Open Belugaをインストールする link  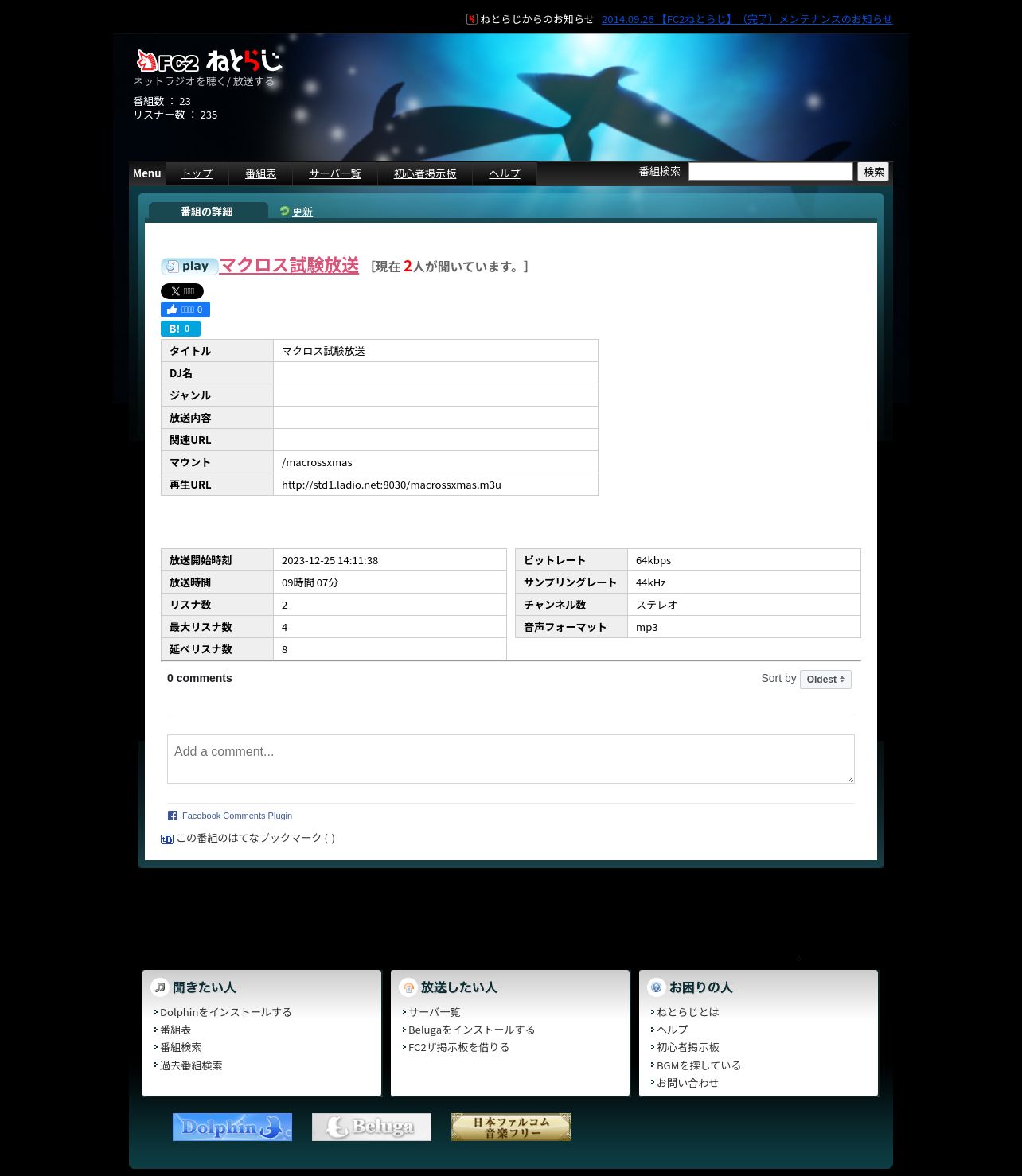[472, 1030]
